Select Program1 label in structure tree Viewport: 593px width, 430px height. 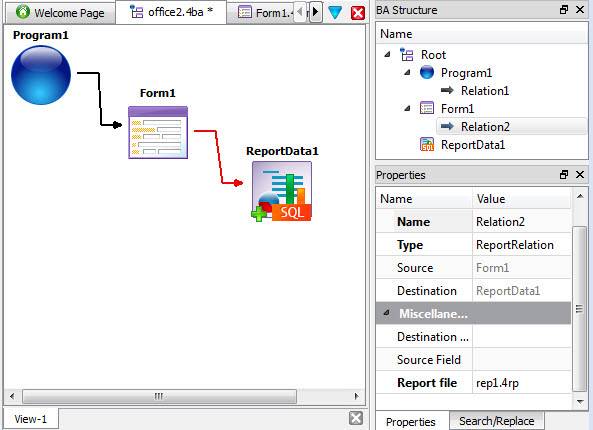466,73
